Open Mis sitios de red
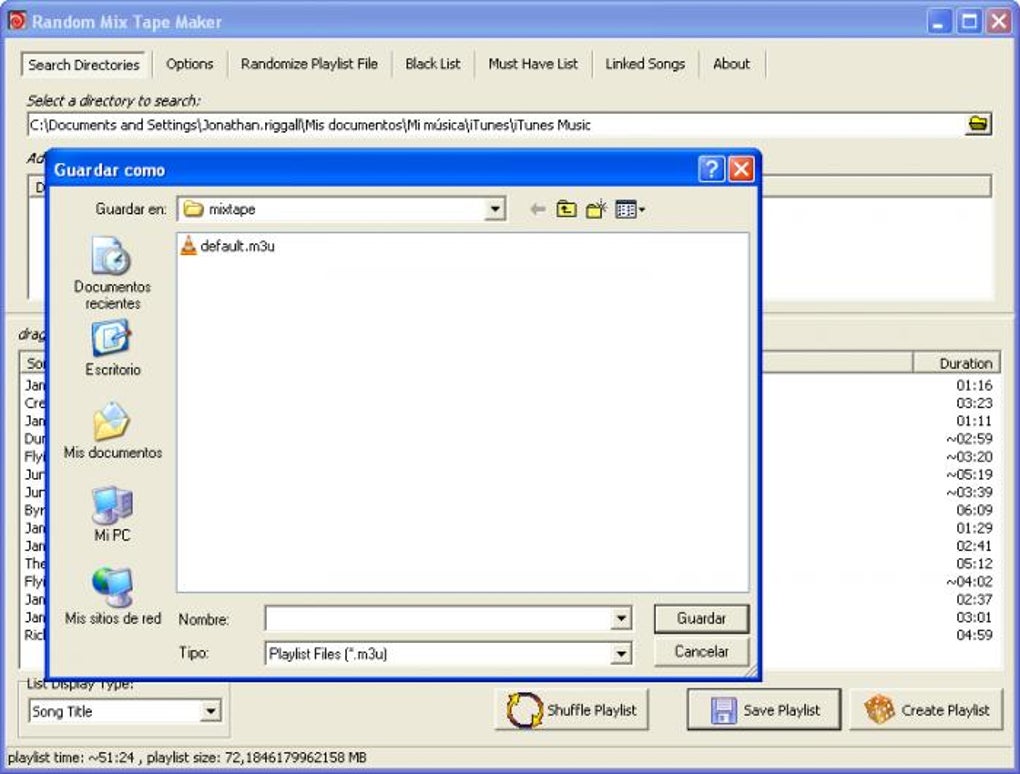1020x774 pixels. (x=112, y=596)
